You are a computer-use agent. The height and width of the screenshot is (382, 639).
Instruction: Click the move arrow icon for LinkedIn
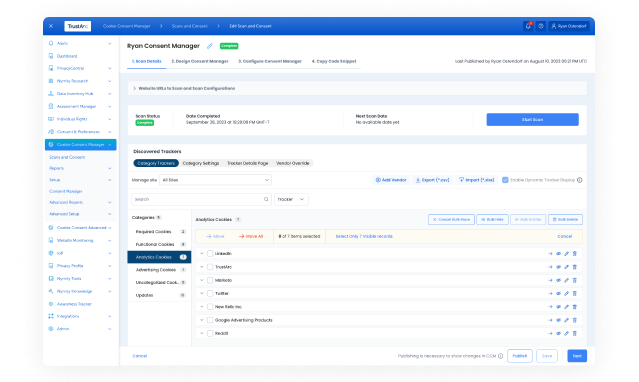coord(550,254)
